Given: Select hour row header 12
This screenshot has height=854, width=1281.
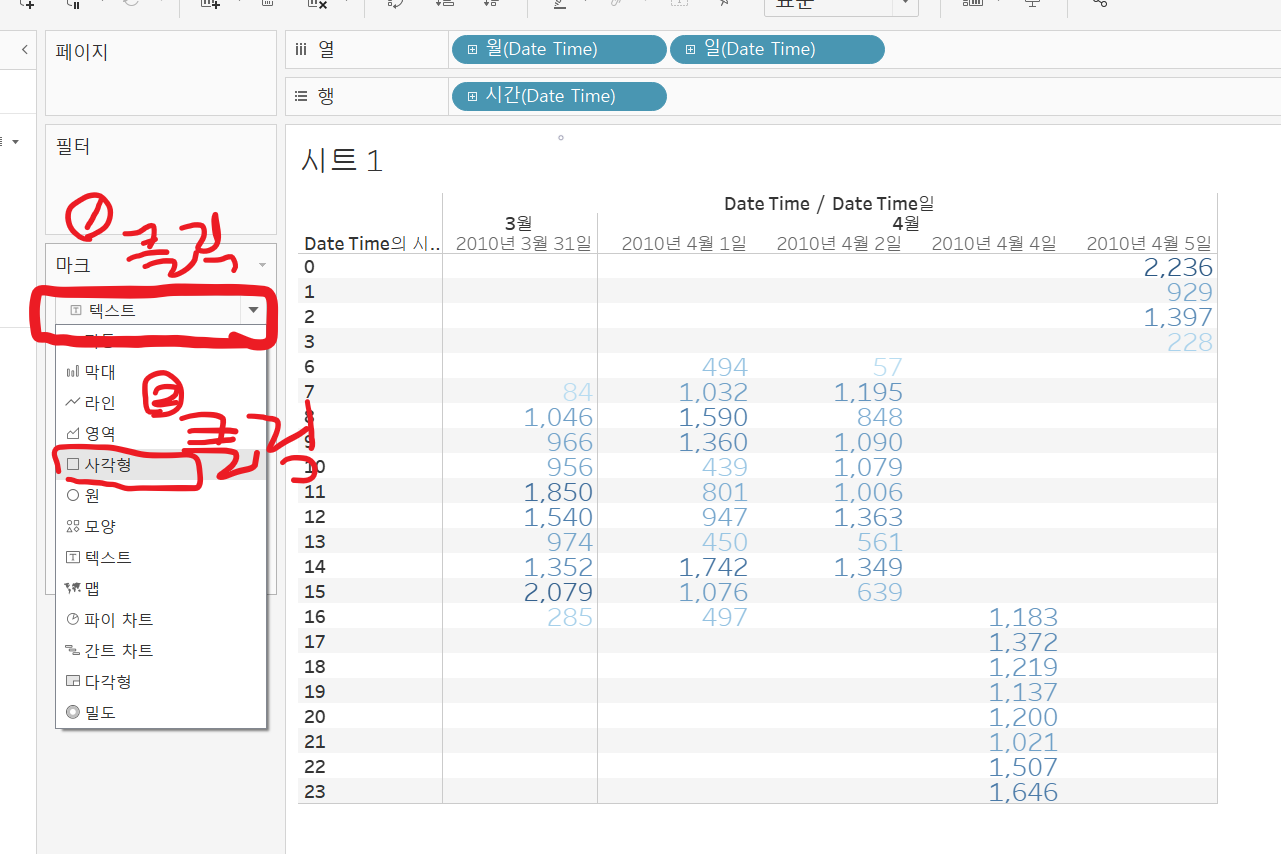Looking at the screenshot, I should pyautogui.click(x=314, y=517).
